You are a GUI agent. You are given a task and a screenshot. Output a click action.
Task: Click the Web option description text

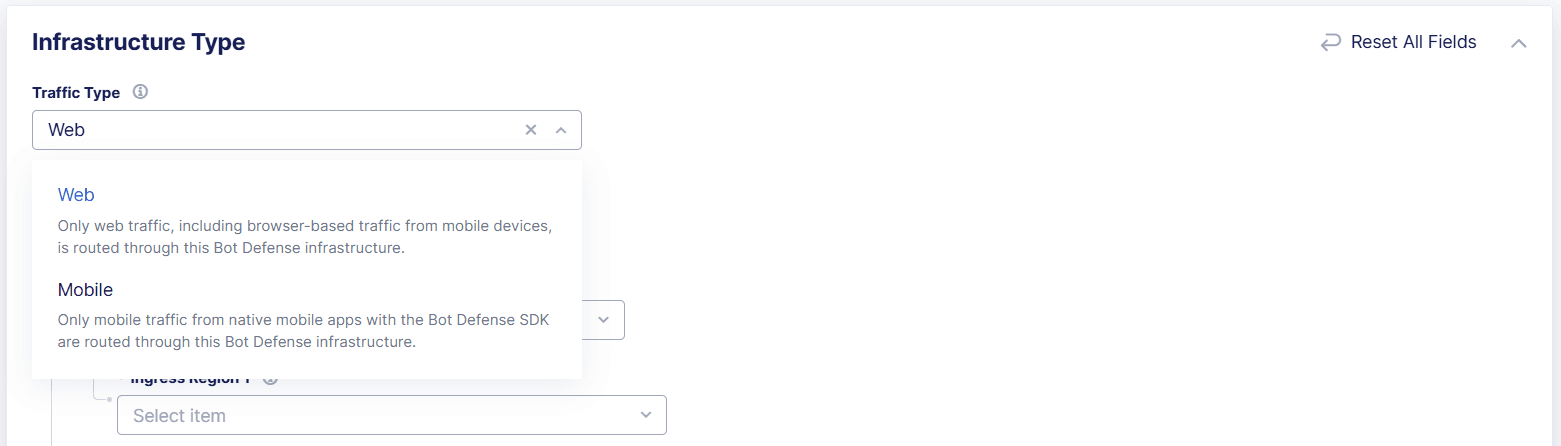(305, 237)
